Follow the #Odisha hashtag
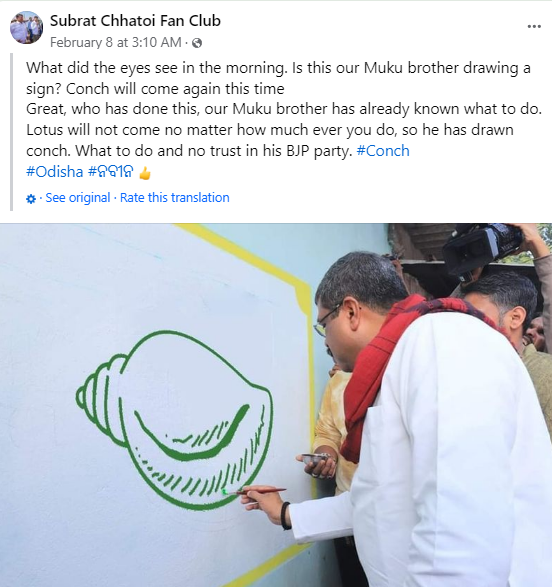552x587 pixels. [55, 172]
